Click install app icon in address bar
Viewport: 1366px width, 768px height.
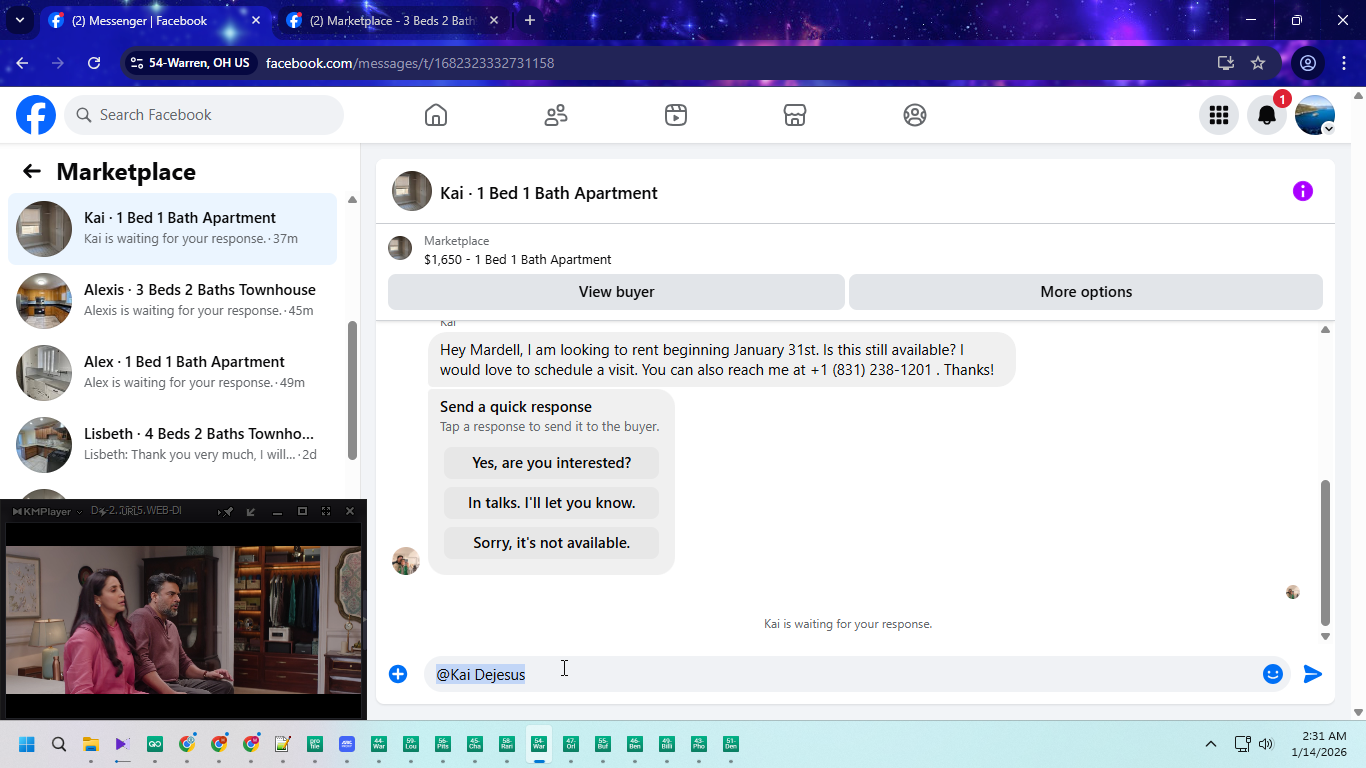pos(1226,63)
